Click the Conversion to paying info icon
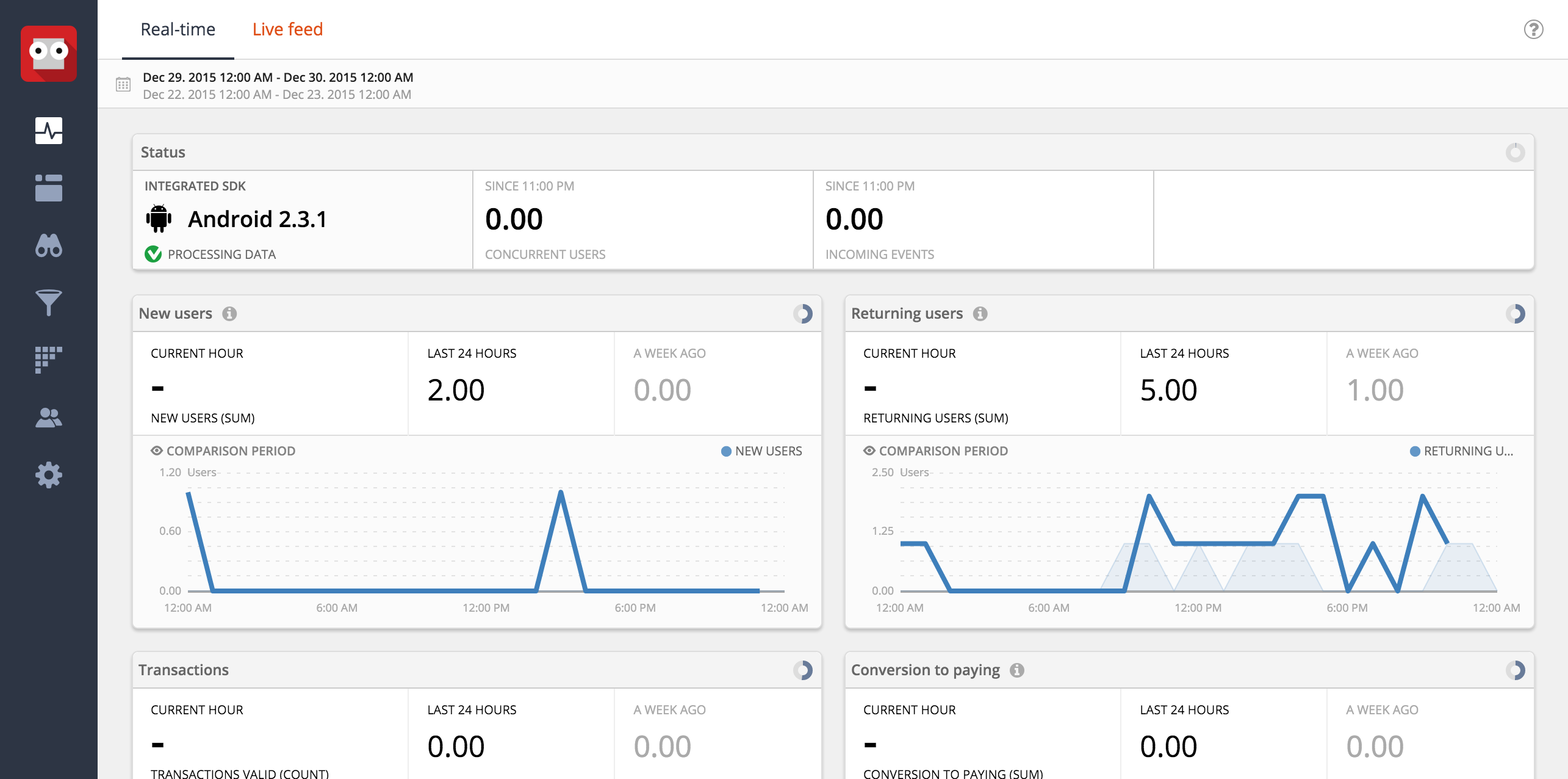The image size is (1568, 779). tap(1016, 670)
